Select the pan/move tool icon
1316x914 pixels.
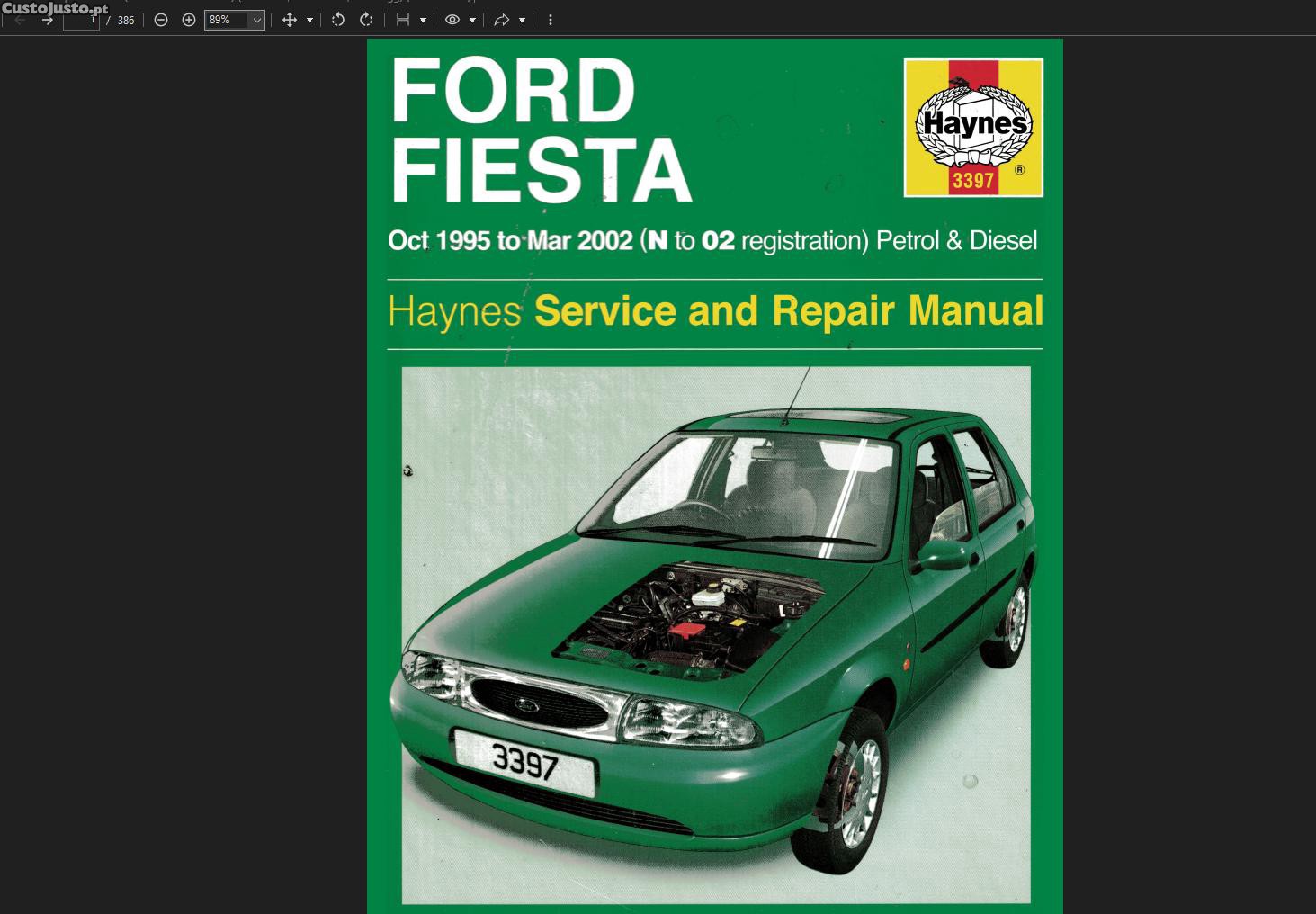[290, 20]
